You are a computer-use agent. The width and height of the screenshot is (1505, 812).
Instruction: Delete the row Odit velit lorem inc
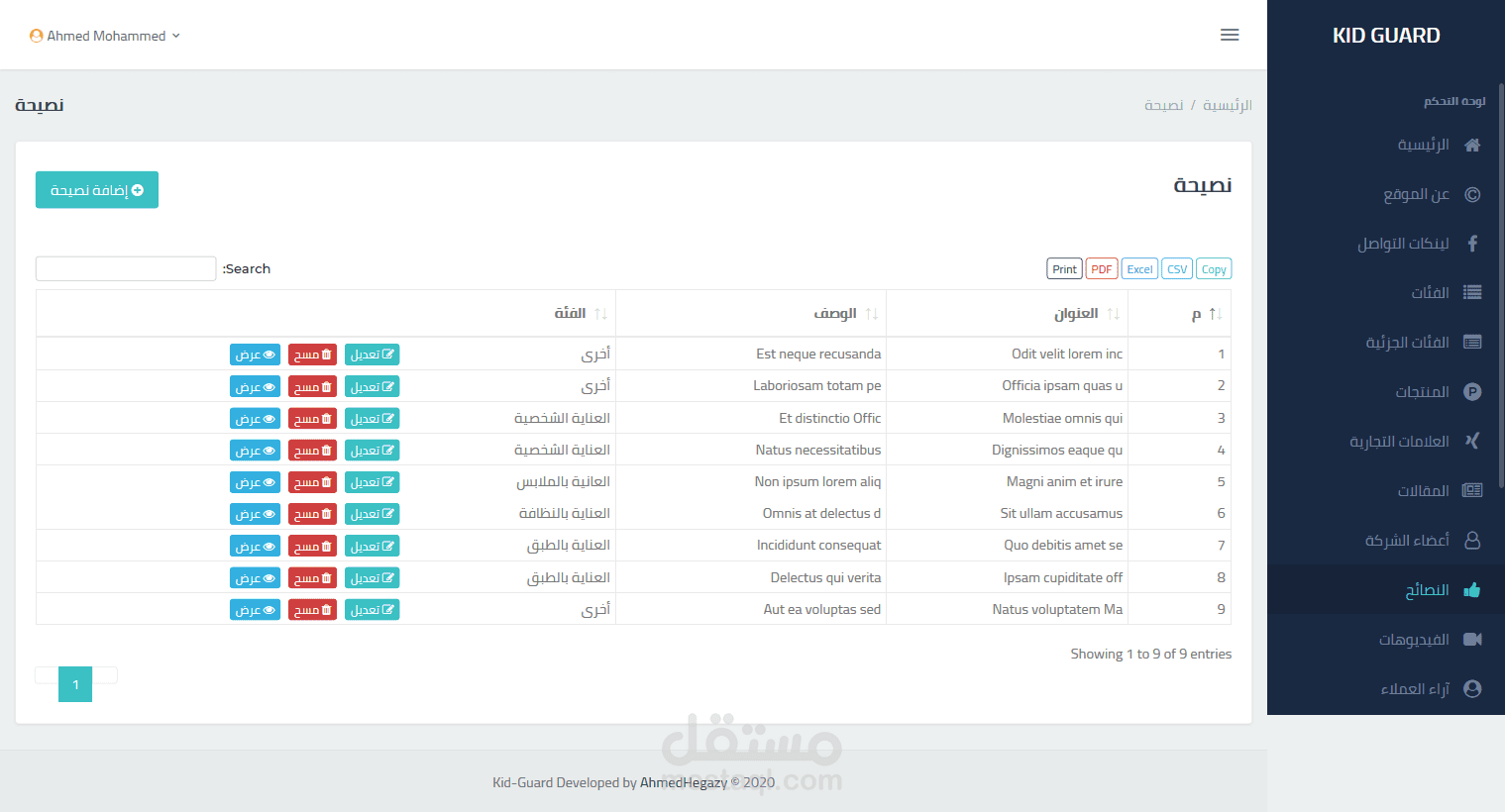pos(312,355)
